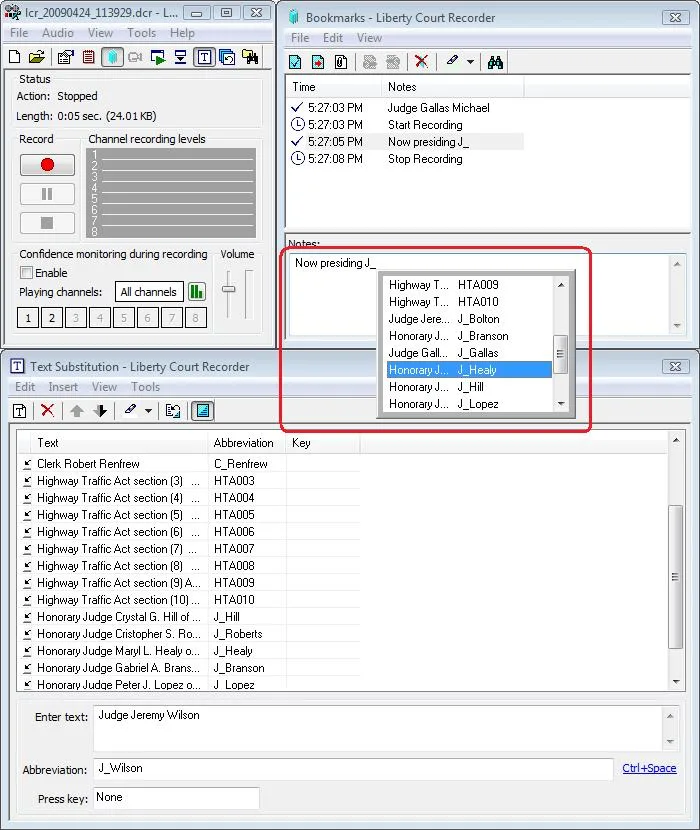This screenshot has height=830, width=700.
Task: Open highlighter color dropdown arrow in Bookmarks toolbar
Action: (470, 62)
